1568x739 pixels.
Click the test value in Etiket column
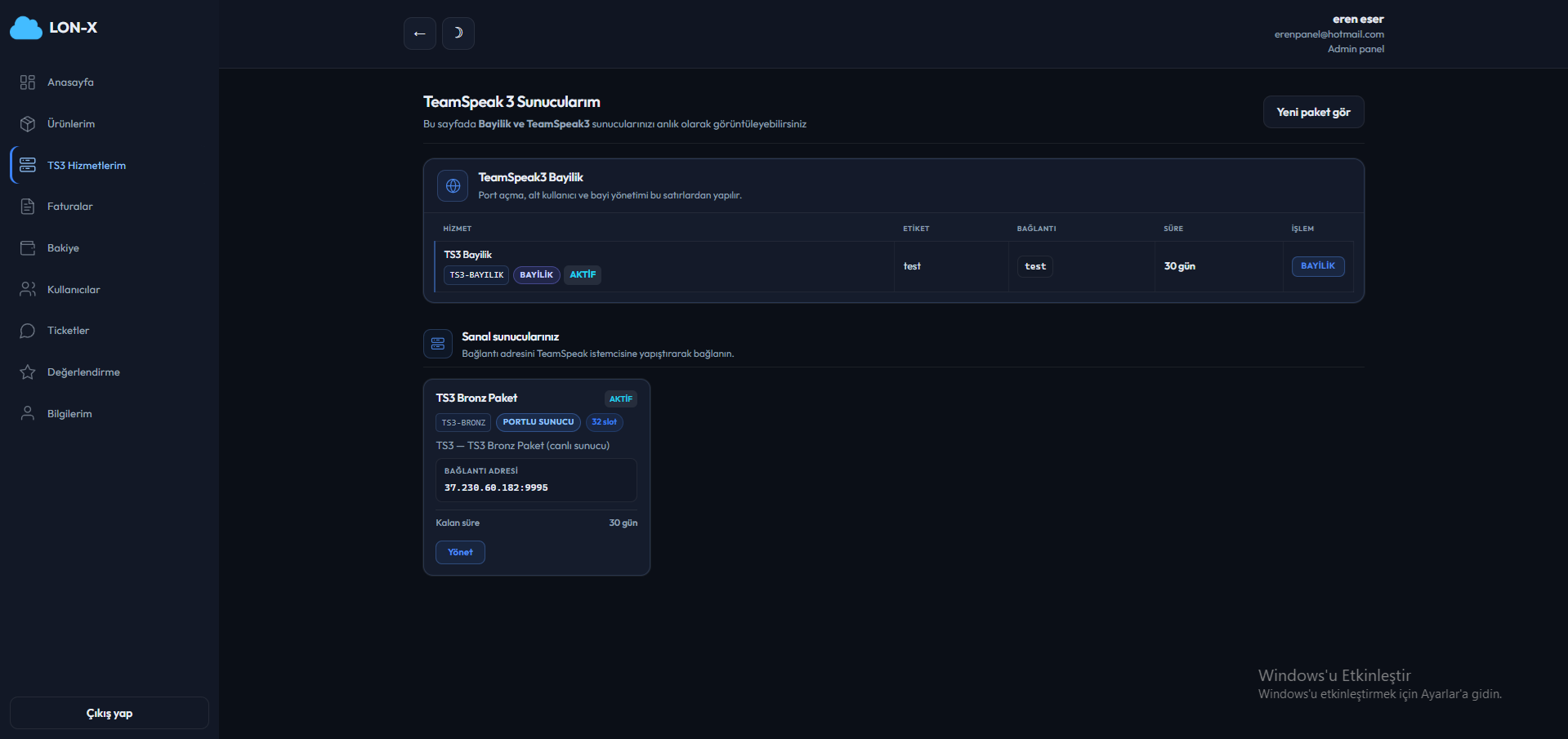point(912,266)
